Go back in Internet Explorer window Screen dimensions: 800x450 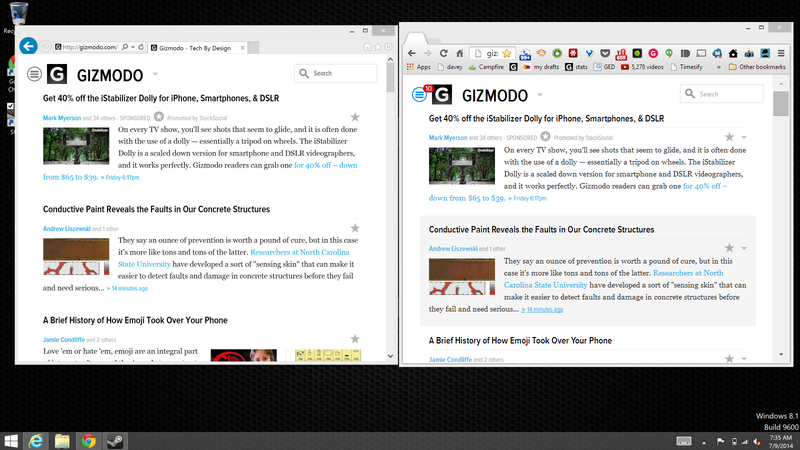[28, 46]
